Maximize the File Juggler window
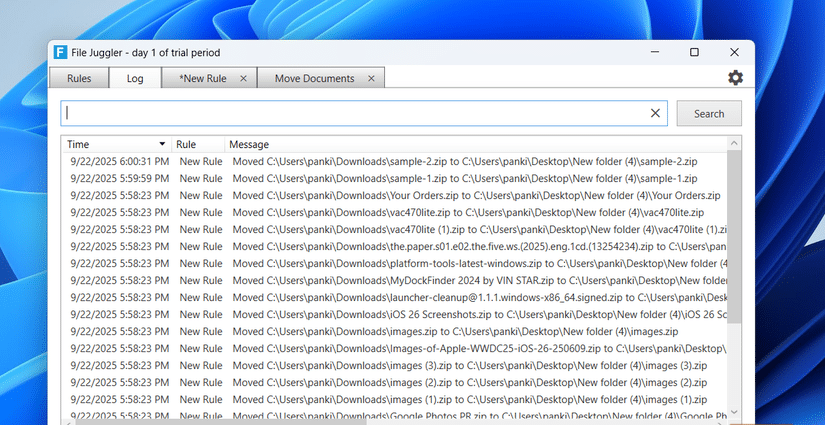825x425 pixels. point(694,52)
